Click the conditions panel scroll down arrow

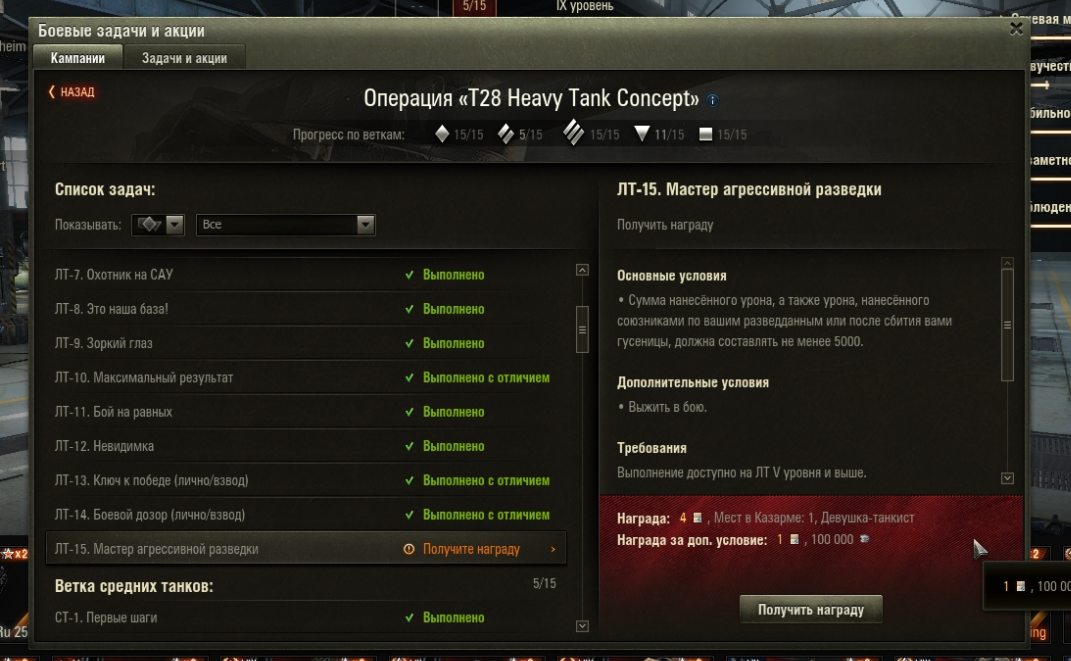(x=1007, y=478)
